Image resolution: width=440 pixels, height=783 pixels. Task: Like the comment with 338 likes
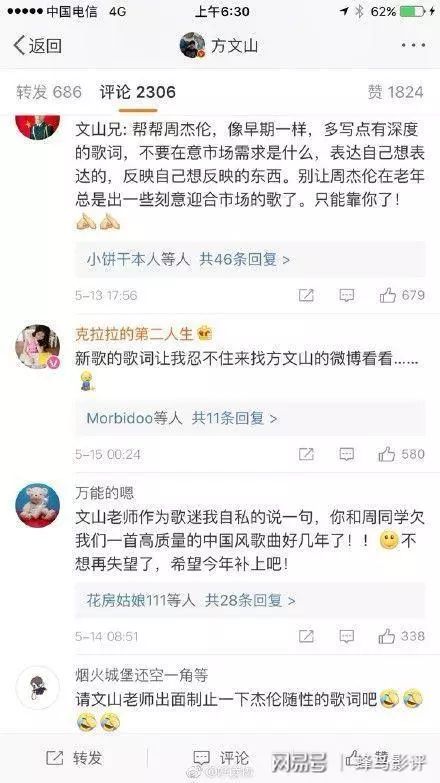402,636
